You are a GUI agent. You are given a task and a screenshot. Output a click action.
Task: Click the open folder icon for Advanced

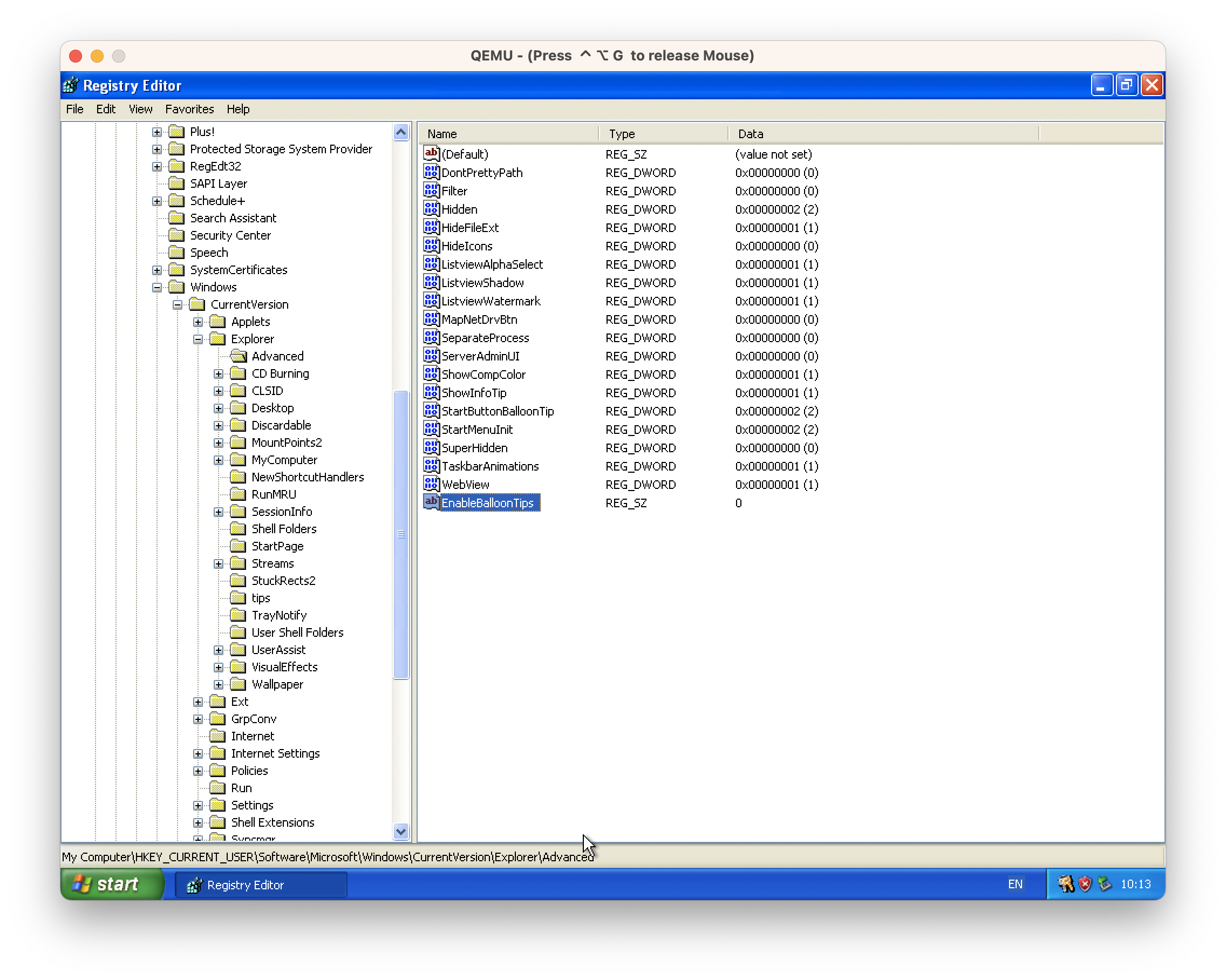(x=239, y=356)
